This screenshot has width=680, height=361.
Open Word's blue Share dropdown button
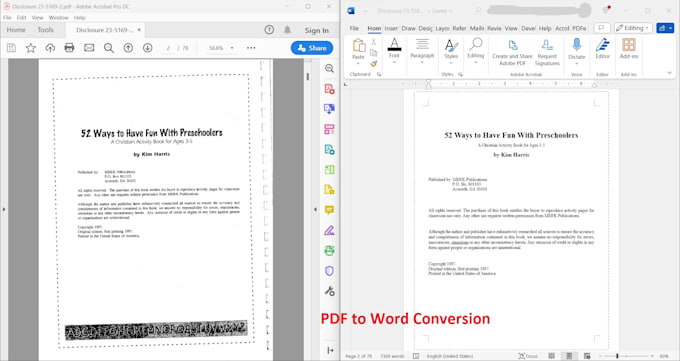point(665,28)
